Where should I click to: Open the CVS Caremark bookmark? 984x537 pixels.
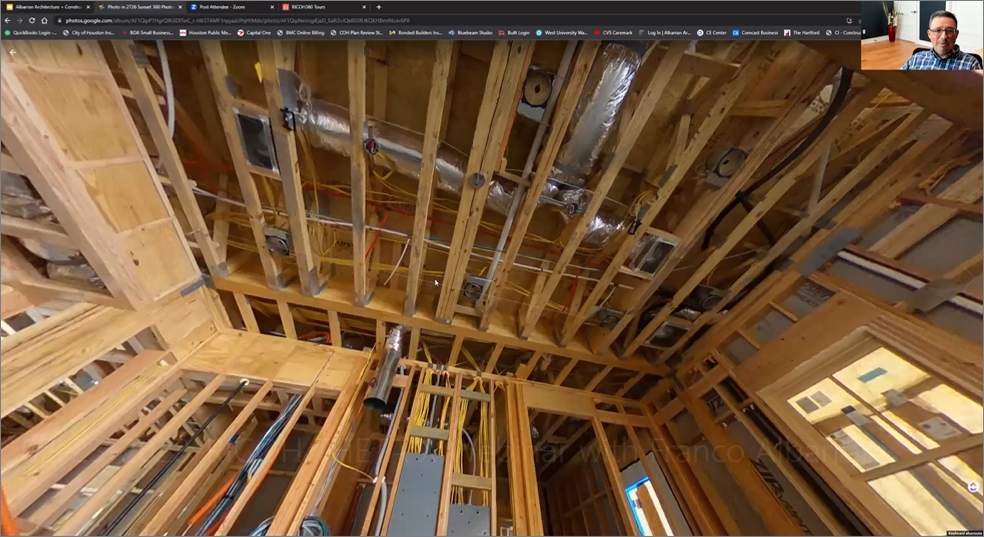pos(615,33)
